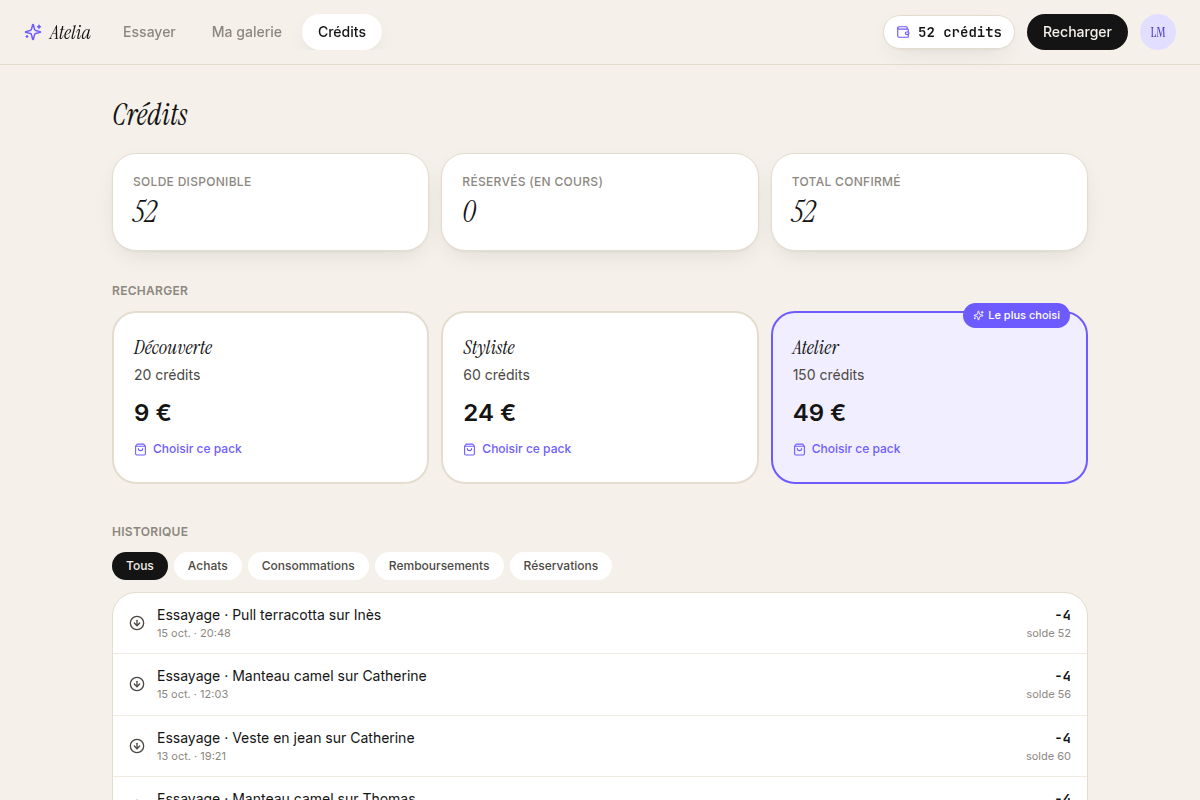This screenshot has height=800, width=1200.
Task: Click Essayage · Veste en jean sur Catherine
Action: pyautogui.click(x=286, y=738)
